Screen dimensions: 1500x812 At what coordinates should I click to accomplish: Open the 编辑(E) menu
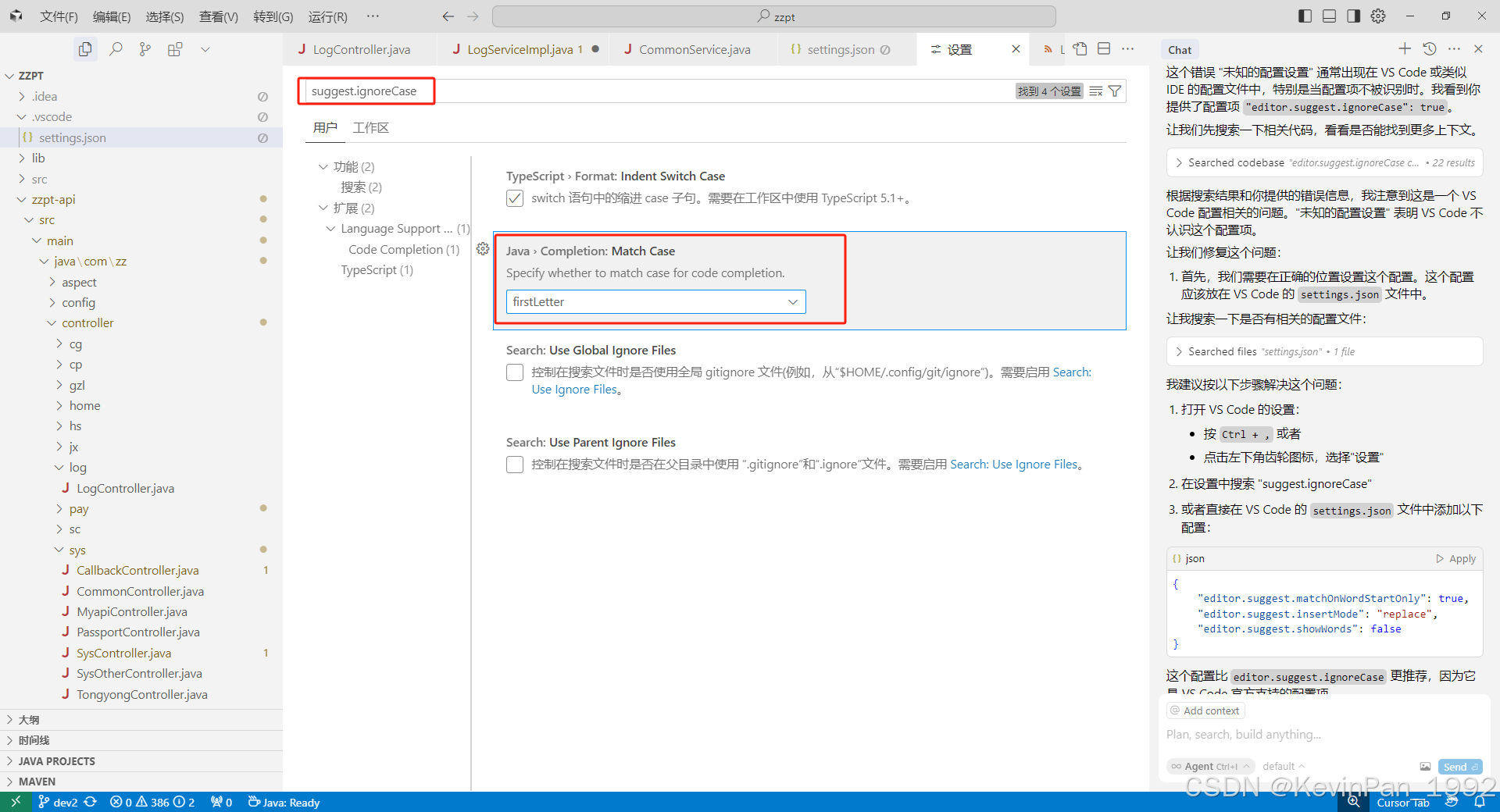112,16
